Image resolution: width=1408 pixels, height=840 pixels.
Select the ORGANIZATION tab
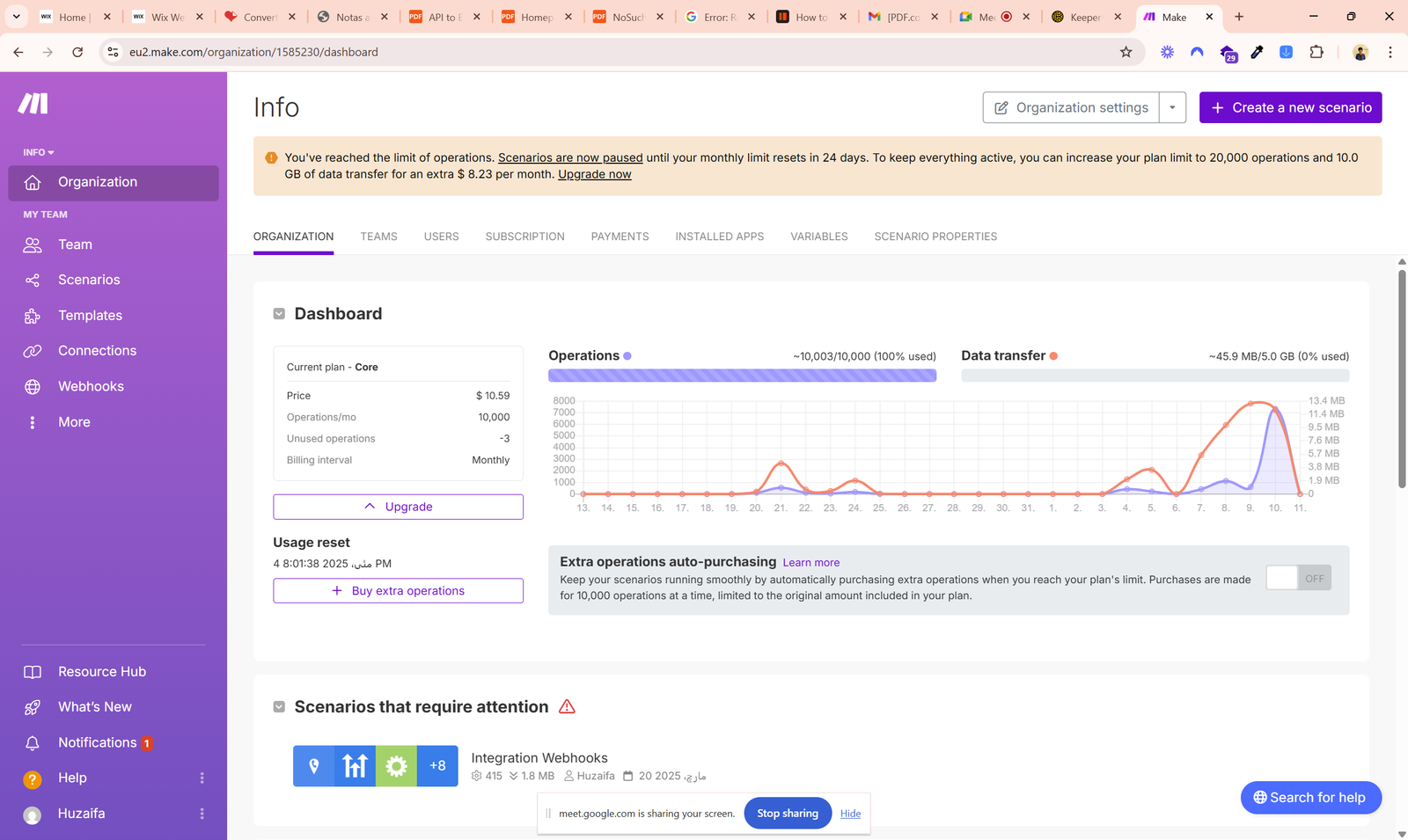click(293, 237)
